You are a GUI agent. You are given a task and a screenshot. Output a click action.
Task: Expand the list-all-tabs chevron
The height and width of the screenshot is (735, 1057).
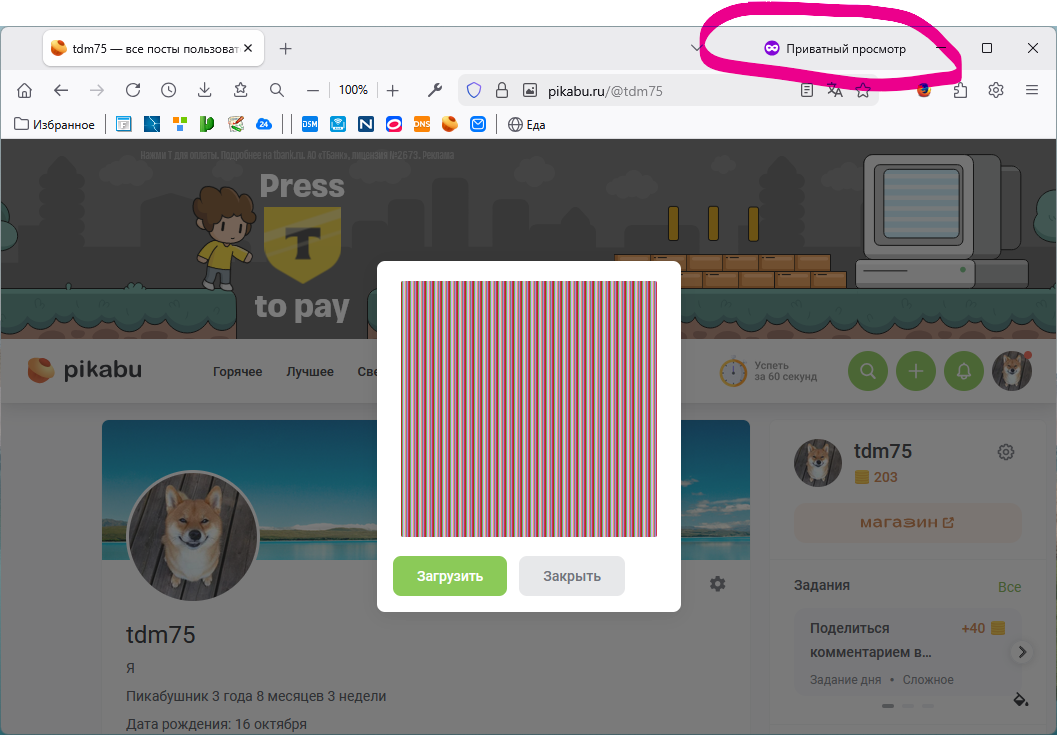pyautogui.click(x=696, y=48)
